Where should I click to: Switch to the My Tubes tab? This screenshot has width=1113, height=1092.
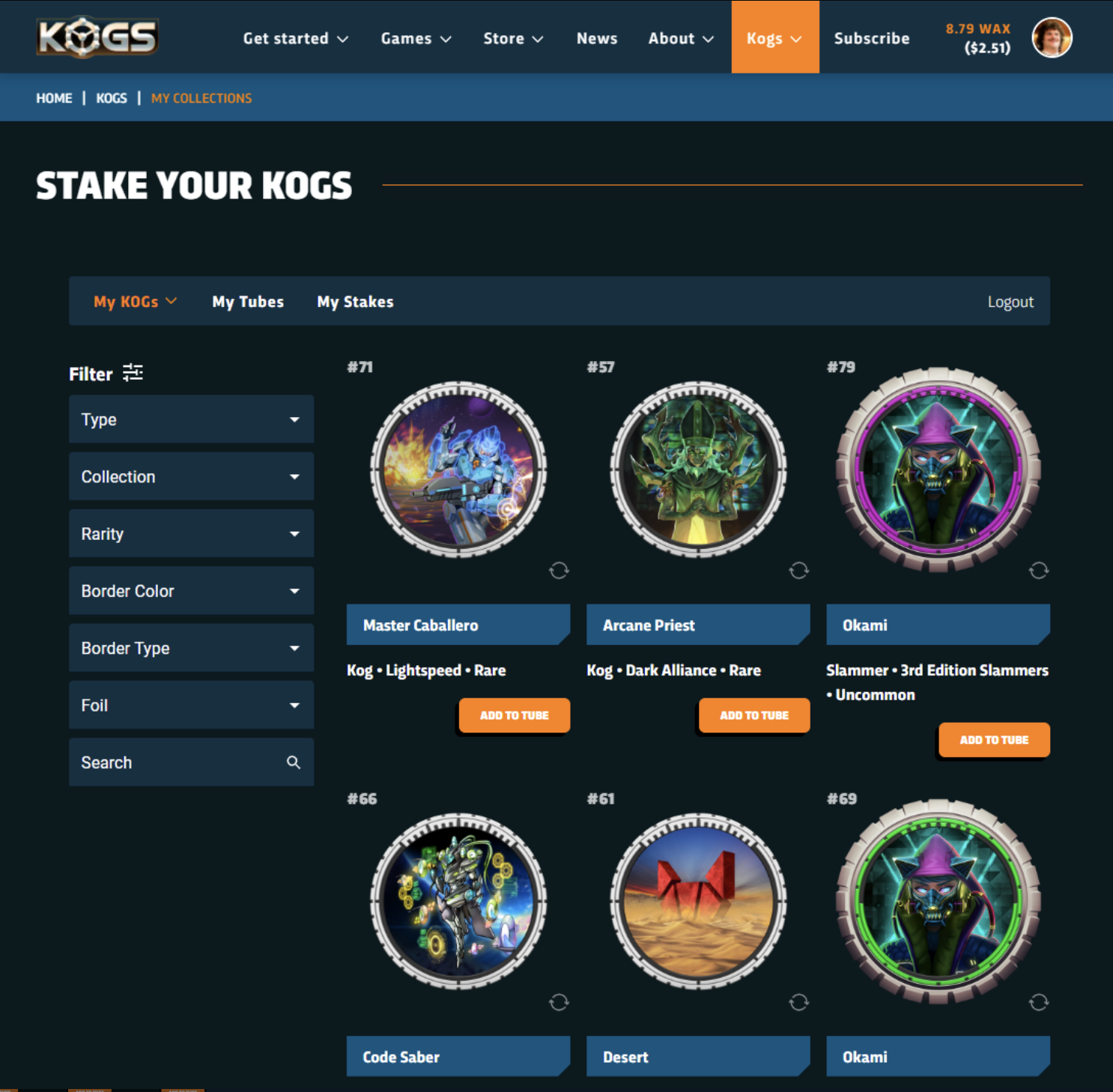pos(248,302)
